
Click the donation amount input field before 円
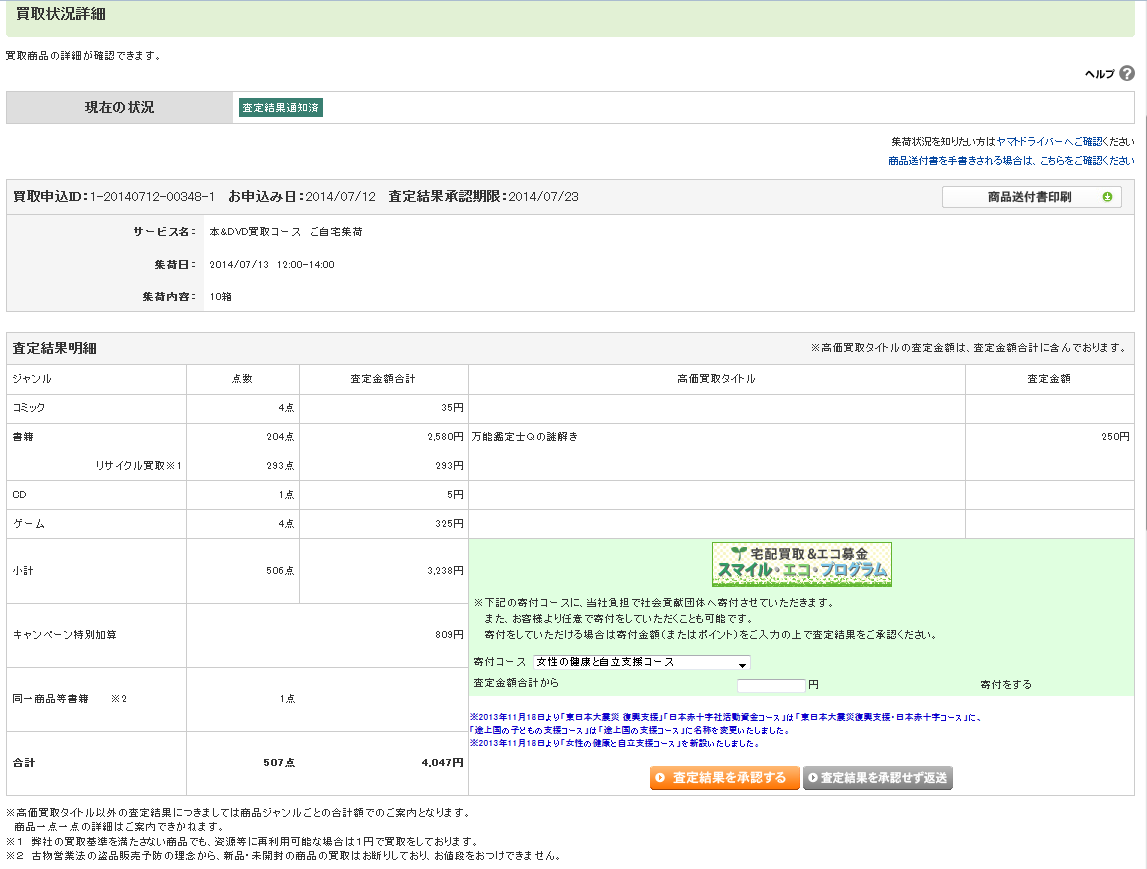(770, 685)
